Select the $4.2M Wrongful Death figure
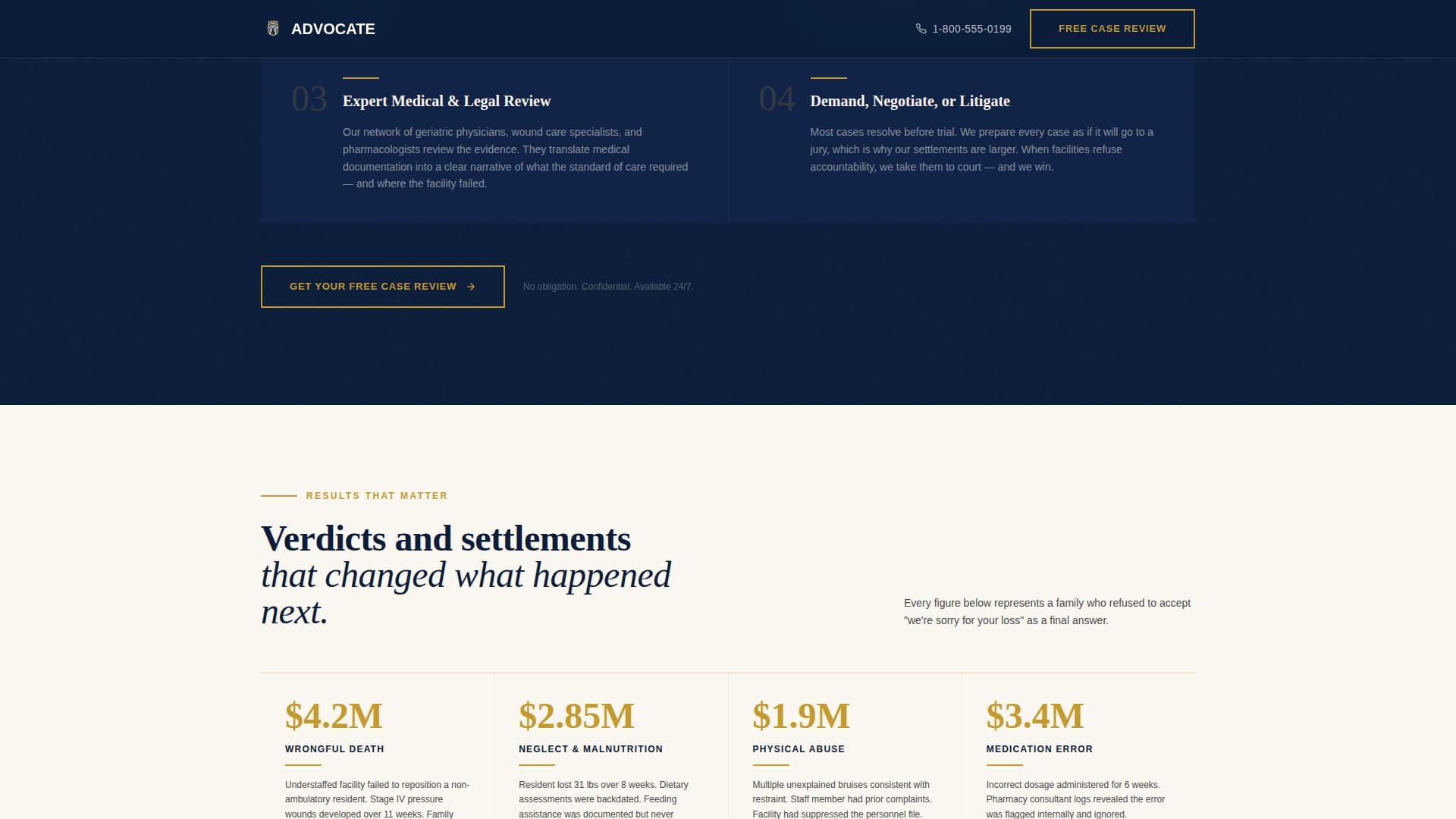 coord(333,716)
